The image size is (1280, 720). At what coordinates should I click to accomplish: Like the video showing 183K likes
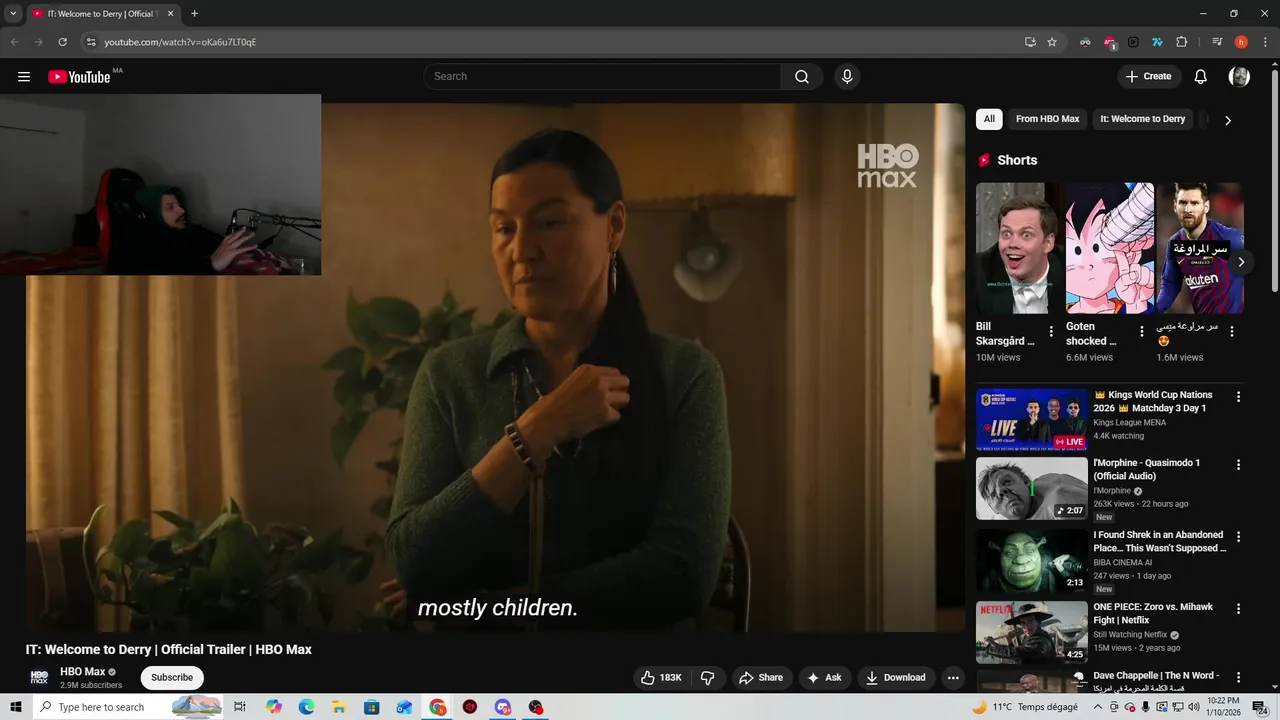pyautogui.click(x=661, y=678)
